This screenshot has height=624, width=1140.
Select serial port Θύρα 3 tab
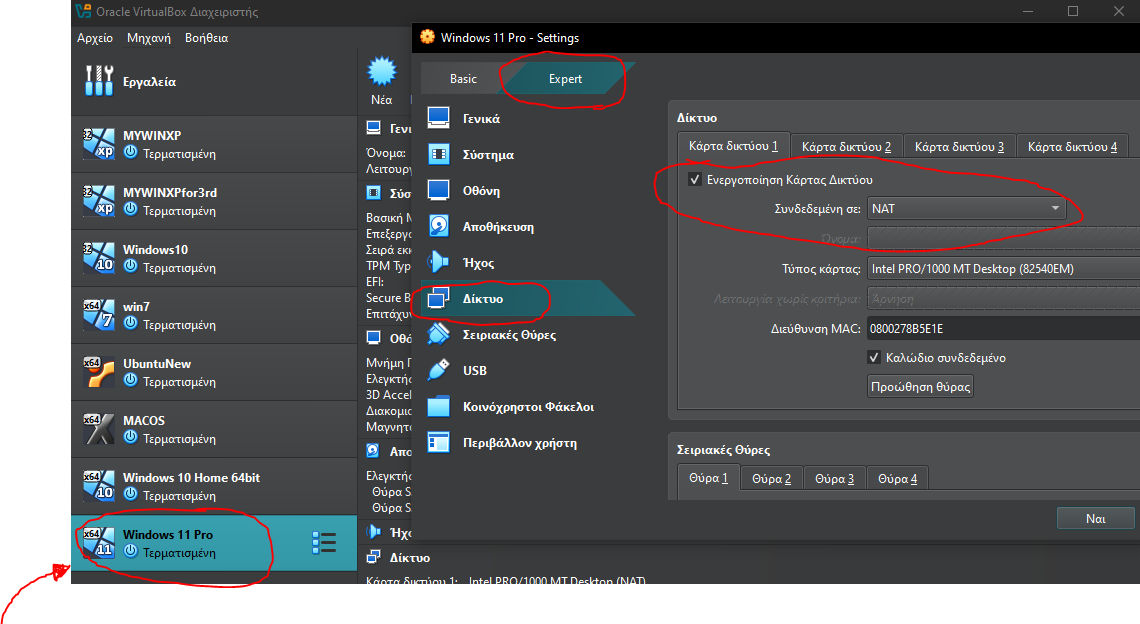click(835, 479)
